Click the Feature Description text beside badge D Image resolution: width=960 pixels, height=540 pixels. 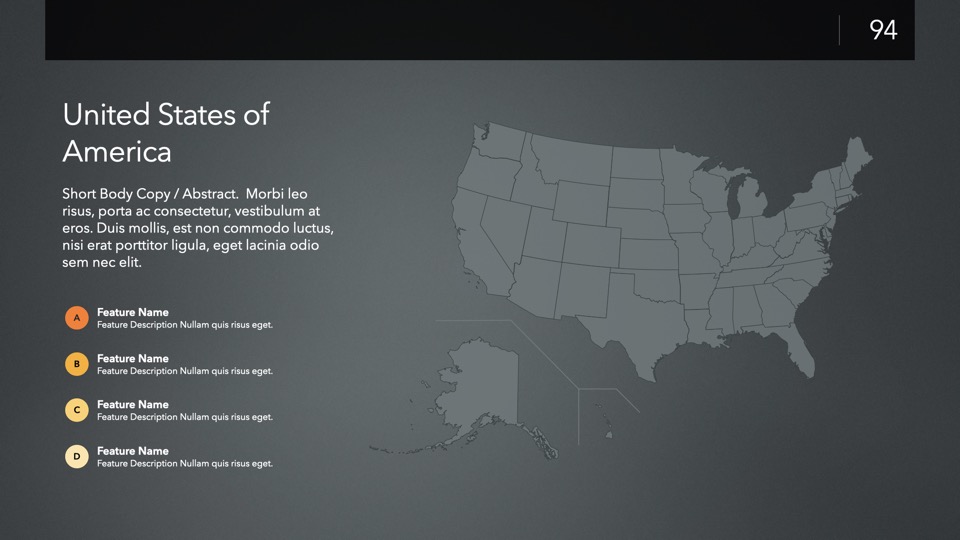point(185,463)
